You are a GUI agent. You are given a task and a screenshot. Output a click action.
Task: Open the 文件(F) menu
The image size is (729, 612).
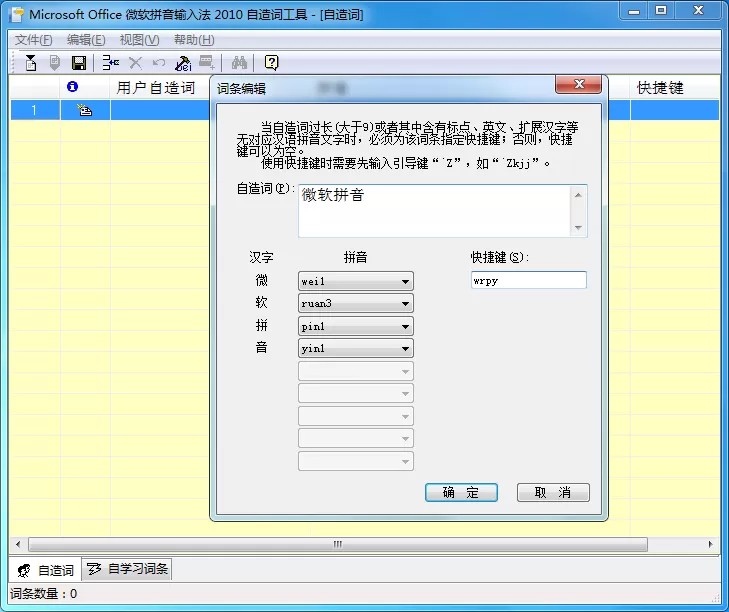point(33,40)
